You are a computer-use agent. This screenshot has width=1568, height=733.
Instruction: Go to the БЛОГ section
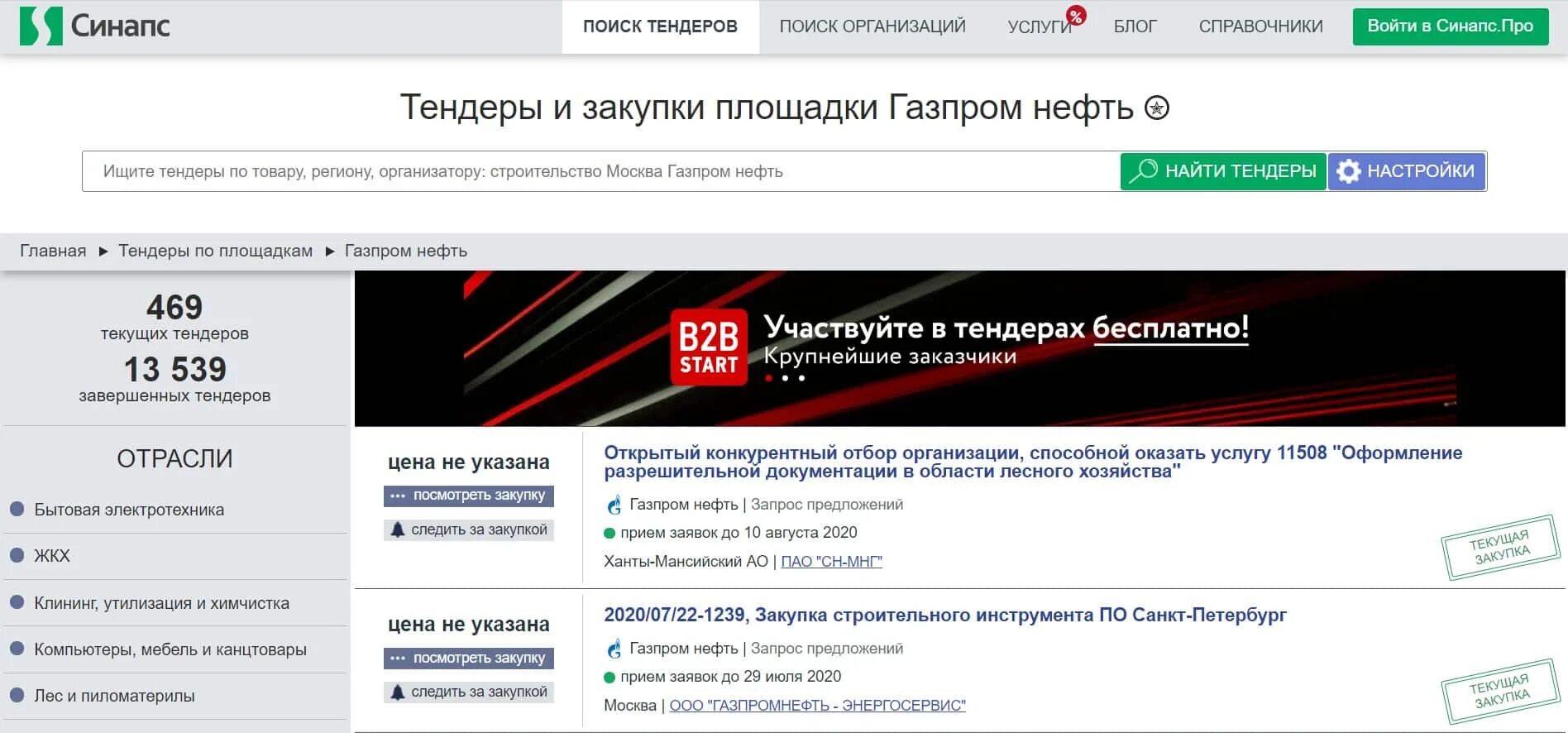pos(1135,26)
